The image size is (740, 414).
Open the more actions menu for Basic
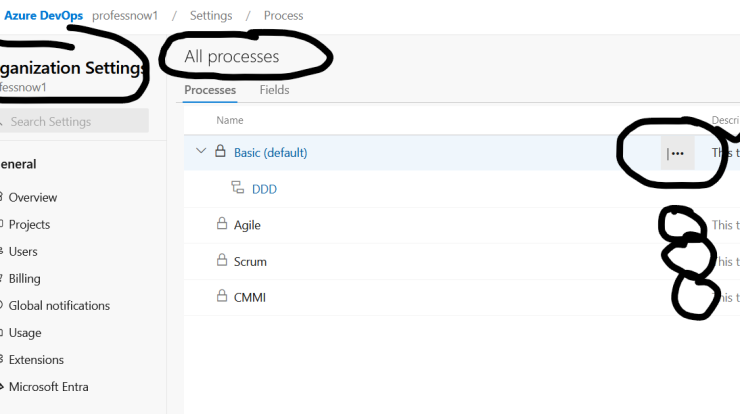pyautogui.click(x=678, y=153)
